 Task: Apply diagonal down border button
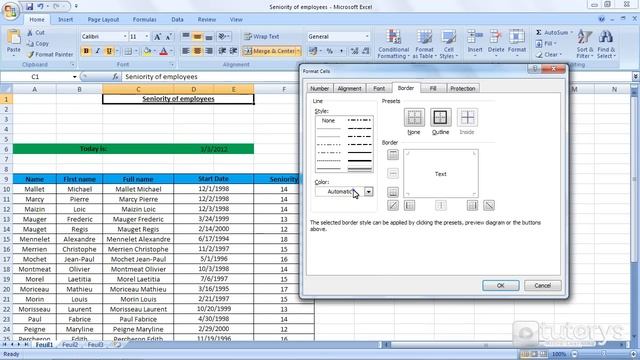[489, 205]
